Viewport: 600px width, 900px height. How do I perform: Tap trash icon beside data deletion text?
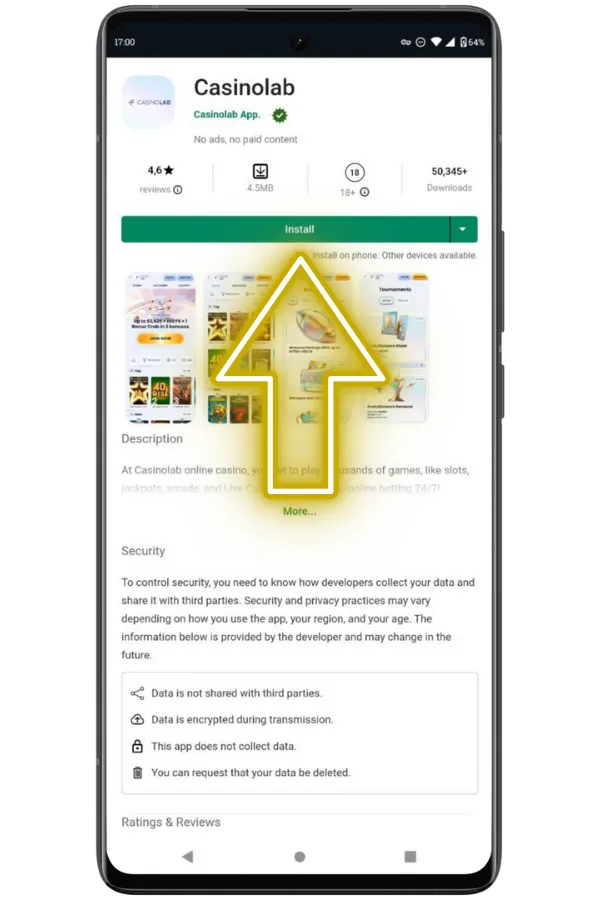[x=137, y=773]
